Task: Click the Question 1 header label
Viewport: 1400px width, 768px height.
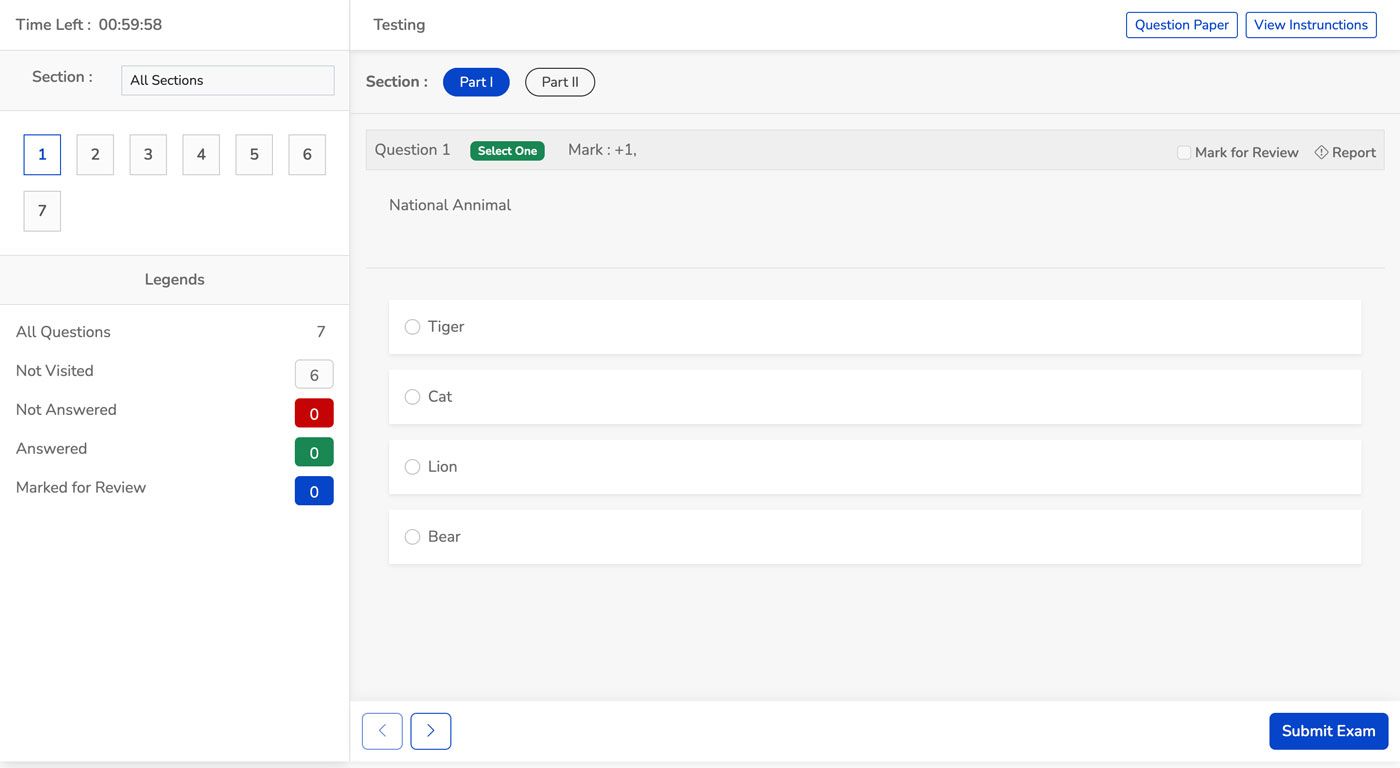Action: 412,150
